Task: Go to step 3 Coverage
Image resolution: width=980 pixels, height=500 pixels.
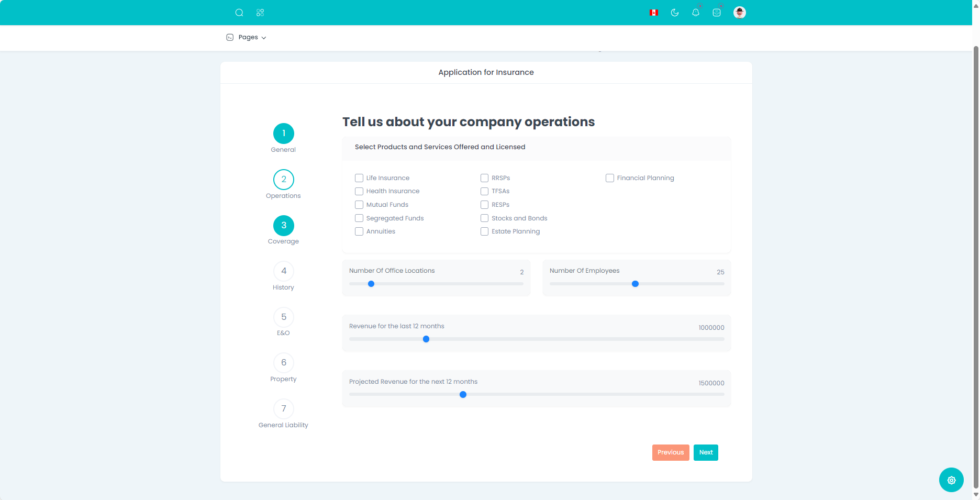Action: 283,225
